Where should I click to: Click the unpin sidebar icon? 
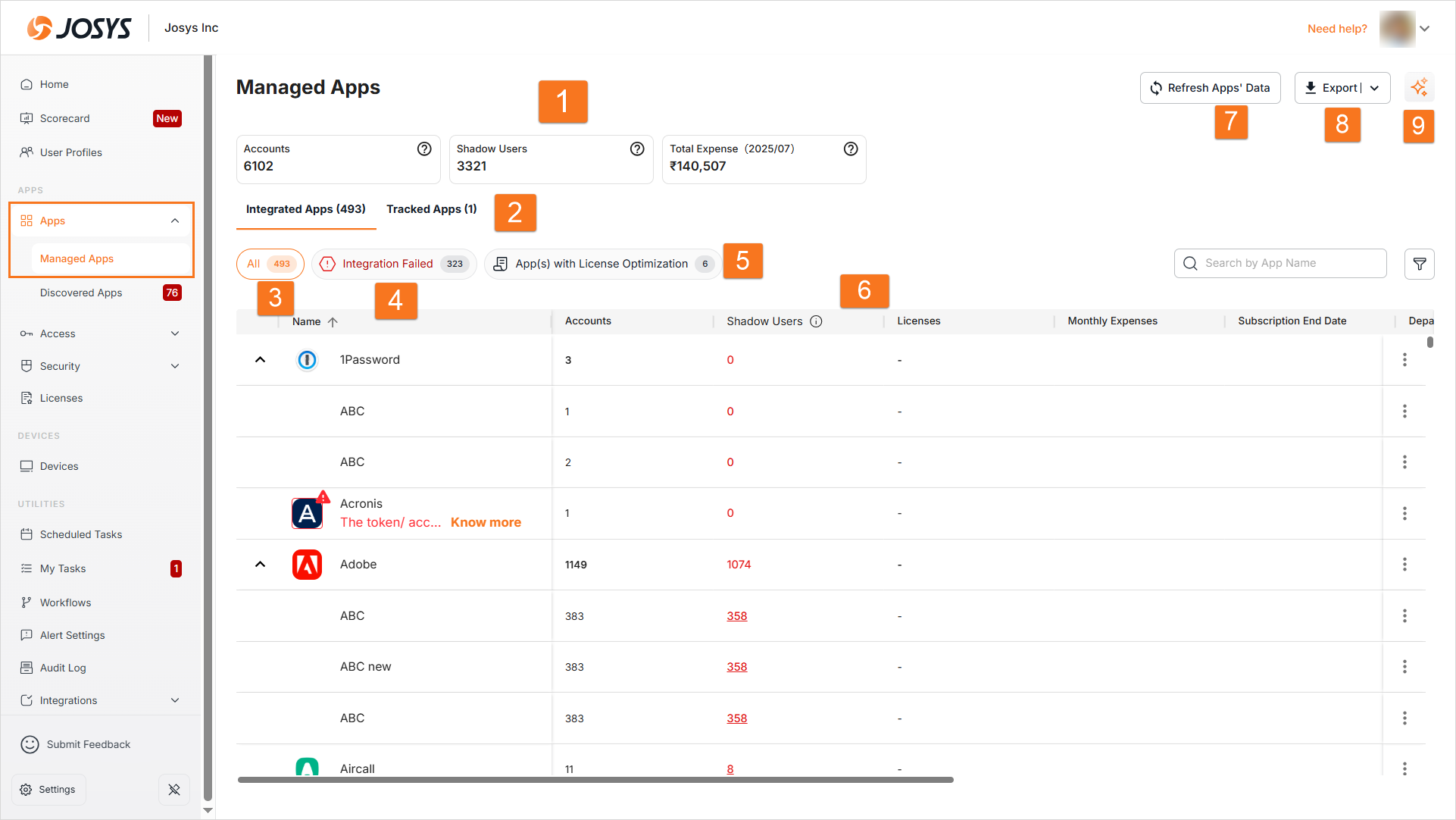pos(174,790)
